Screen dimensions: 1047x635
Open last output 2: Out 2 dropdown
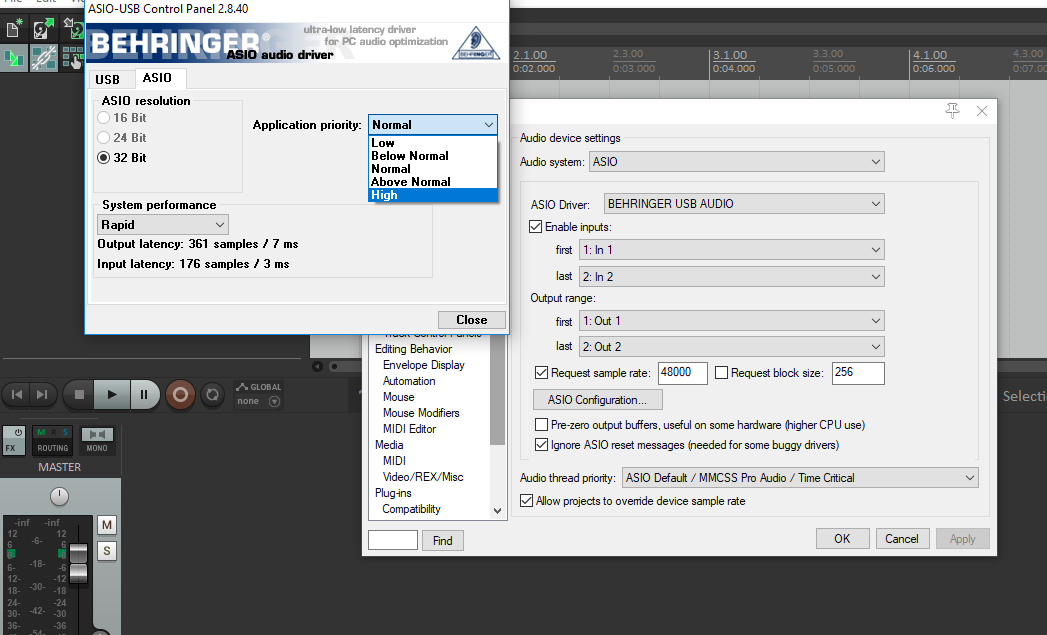point(732,347)
